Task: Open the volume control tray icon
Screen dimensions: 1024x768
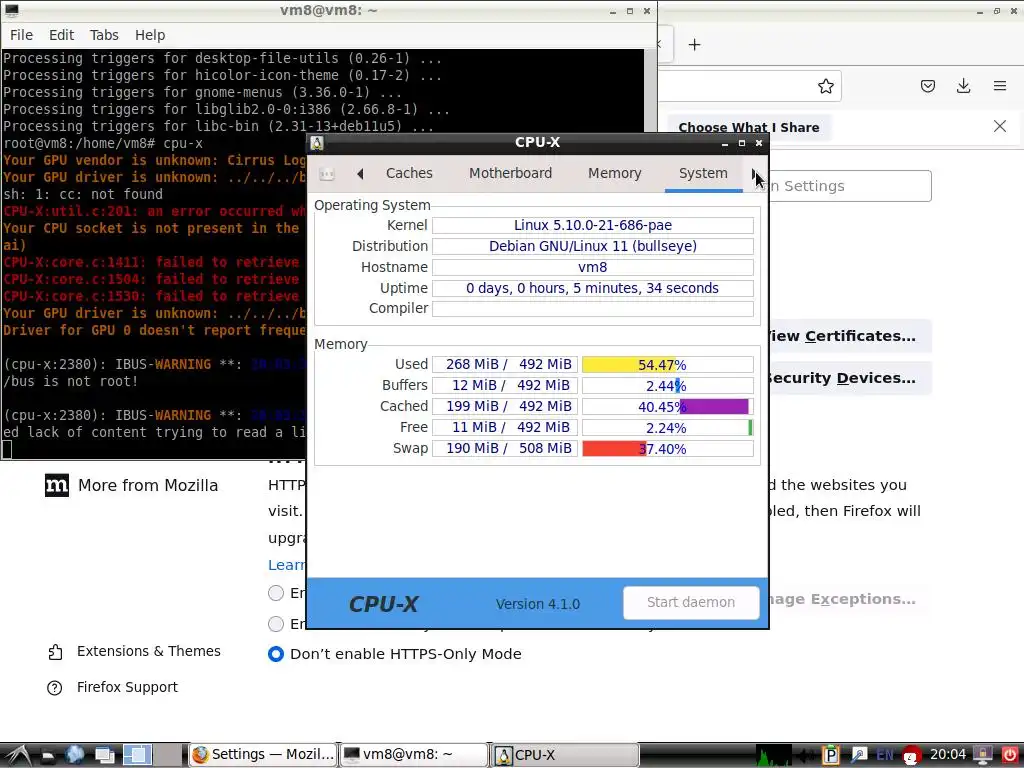Action: 807,756
